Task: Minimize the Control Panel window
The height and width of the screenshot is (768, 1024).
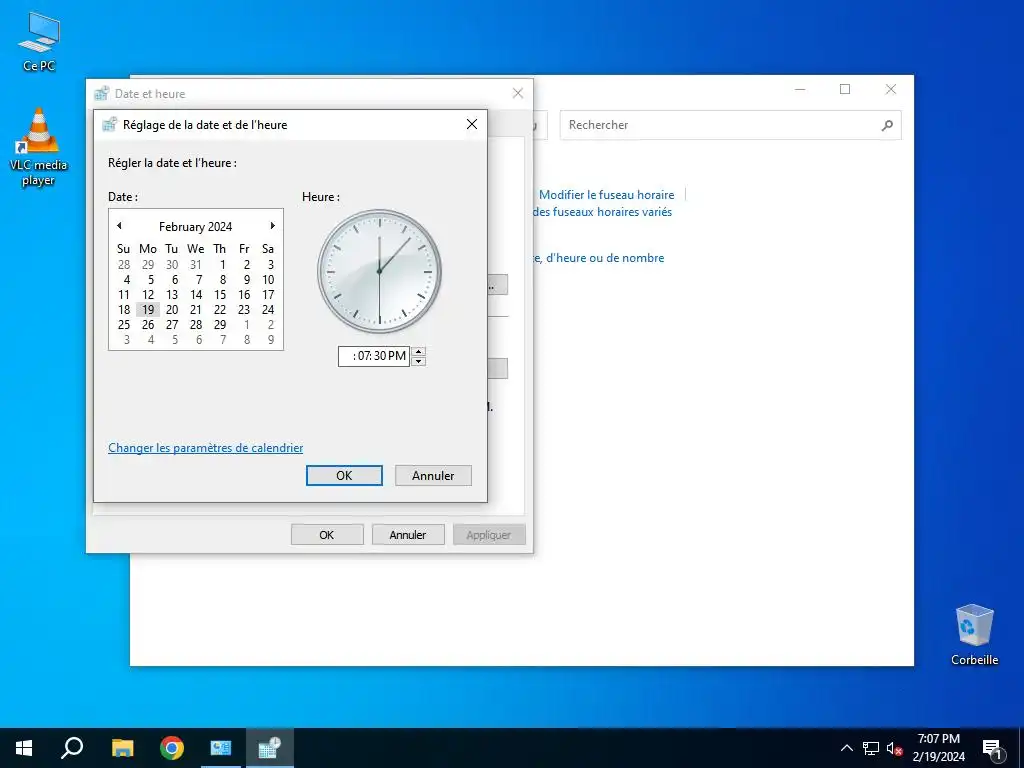Action: coord(800,89)
